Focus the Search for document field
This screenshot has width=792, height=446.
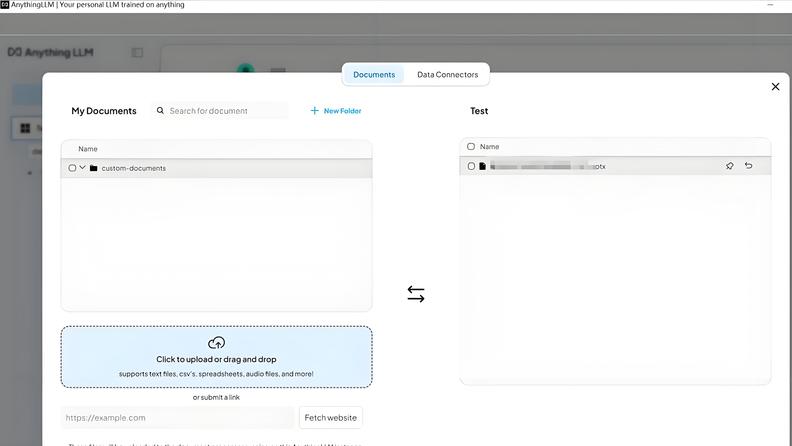pyautogui.click(x=225, y=111)
